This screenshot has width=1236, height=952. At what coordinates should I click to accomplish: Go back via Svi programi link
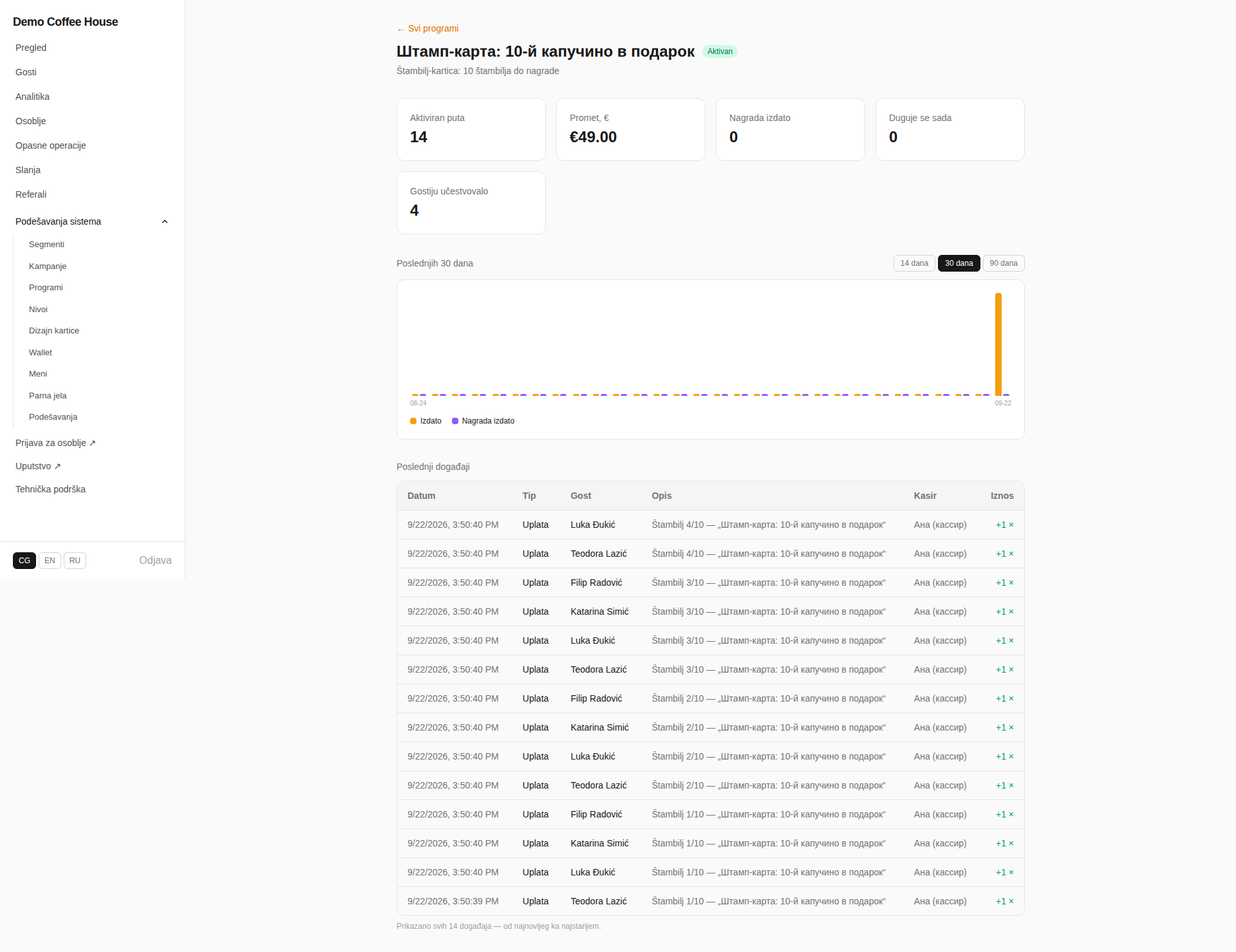[427, 28]
